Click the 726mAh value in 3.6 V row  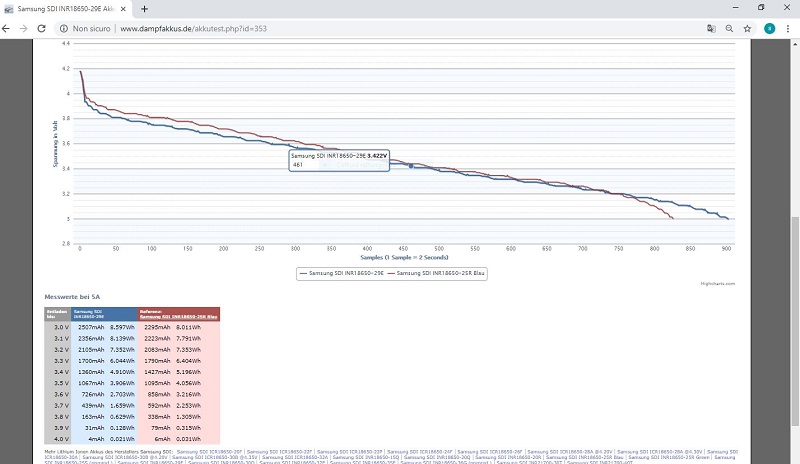93,394
